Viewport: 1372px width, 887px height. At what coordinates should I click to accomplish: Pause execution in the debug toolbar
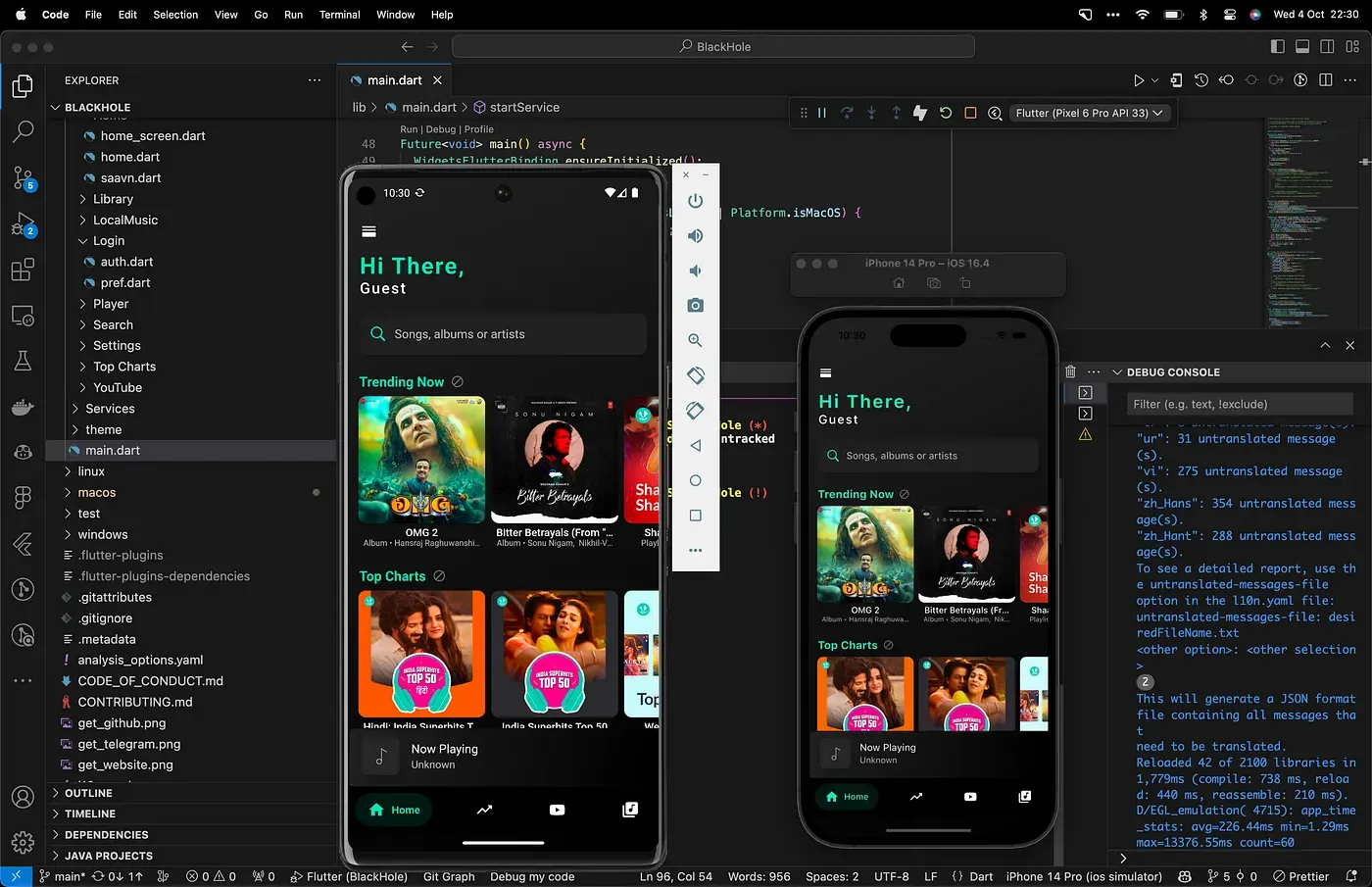tap(822, 113)
